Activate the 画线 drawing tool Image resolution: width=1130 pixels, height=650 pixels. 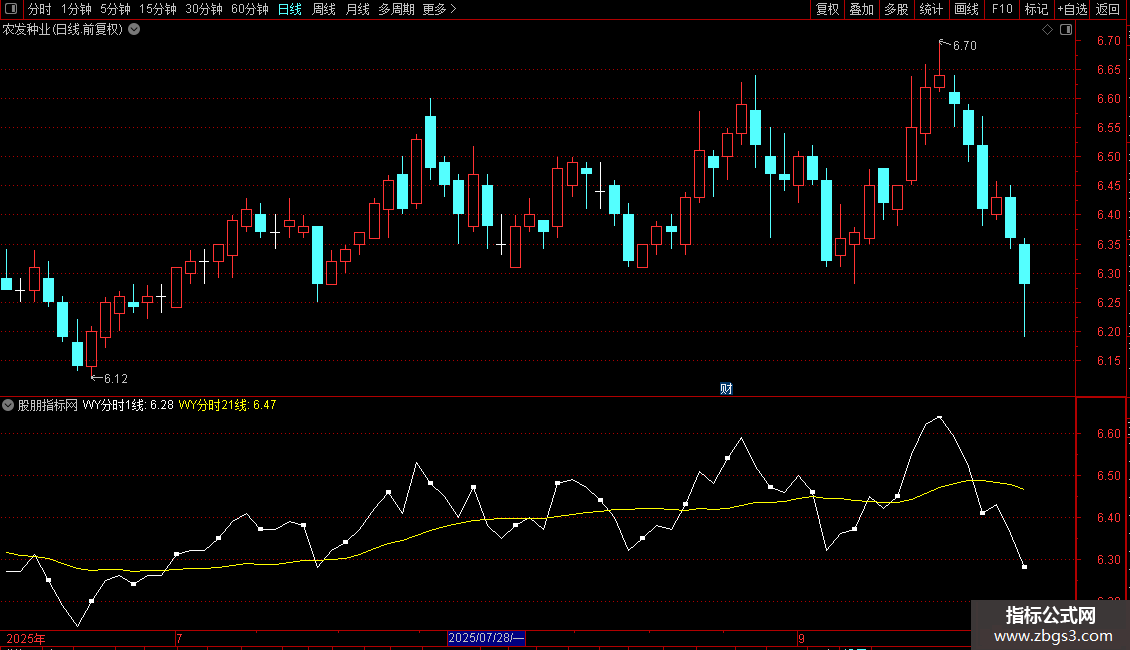[966, 9]
